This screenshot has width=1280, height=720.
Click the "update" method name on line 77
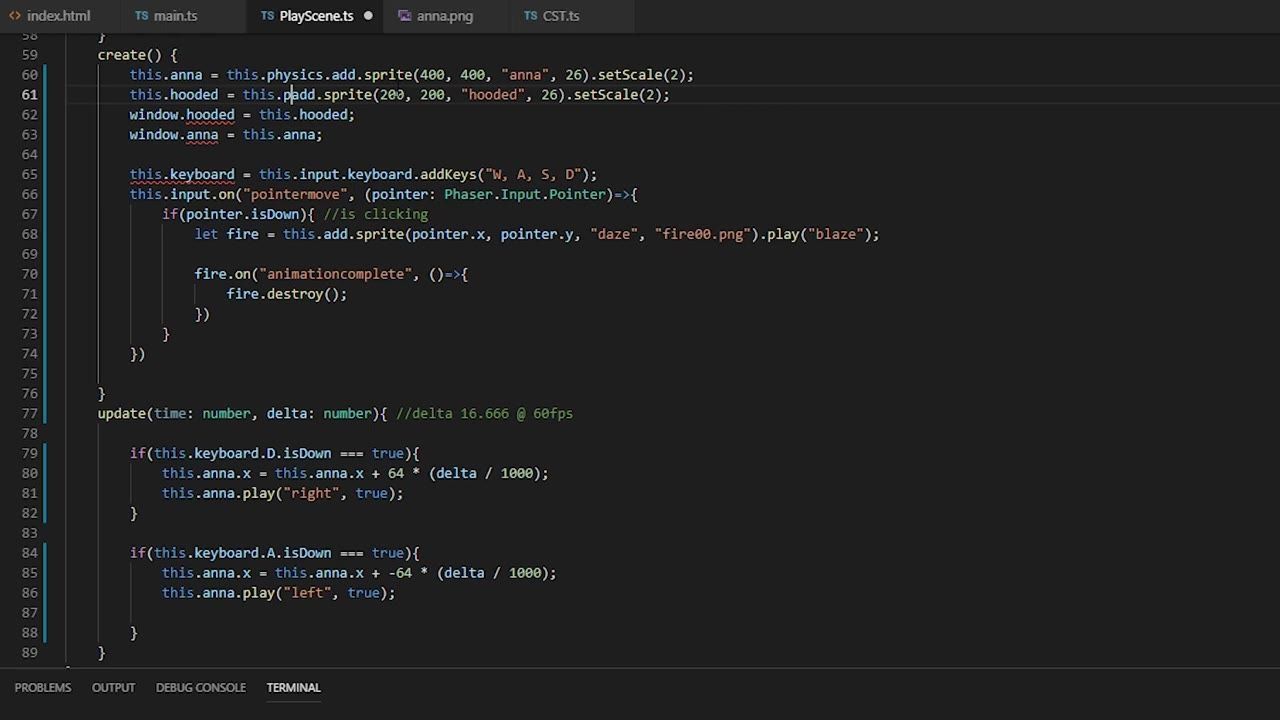point(121,413)
